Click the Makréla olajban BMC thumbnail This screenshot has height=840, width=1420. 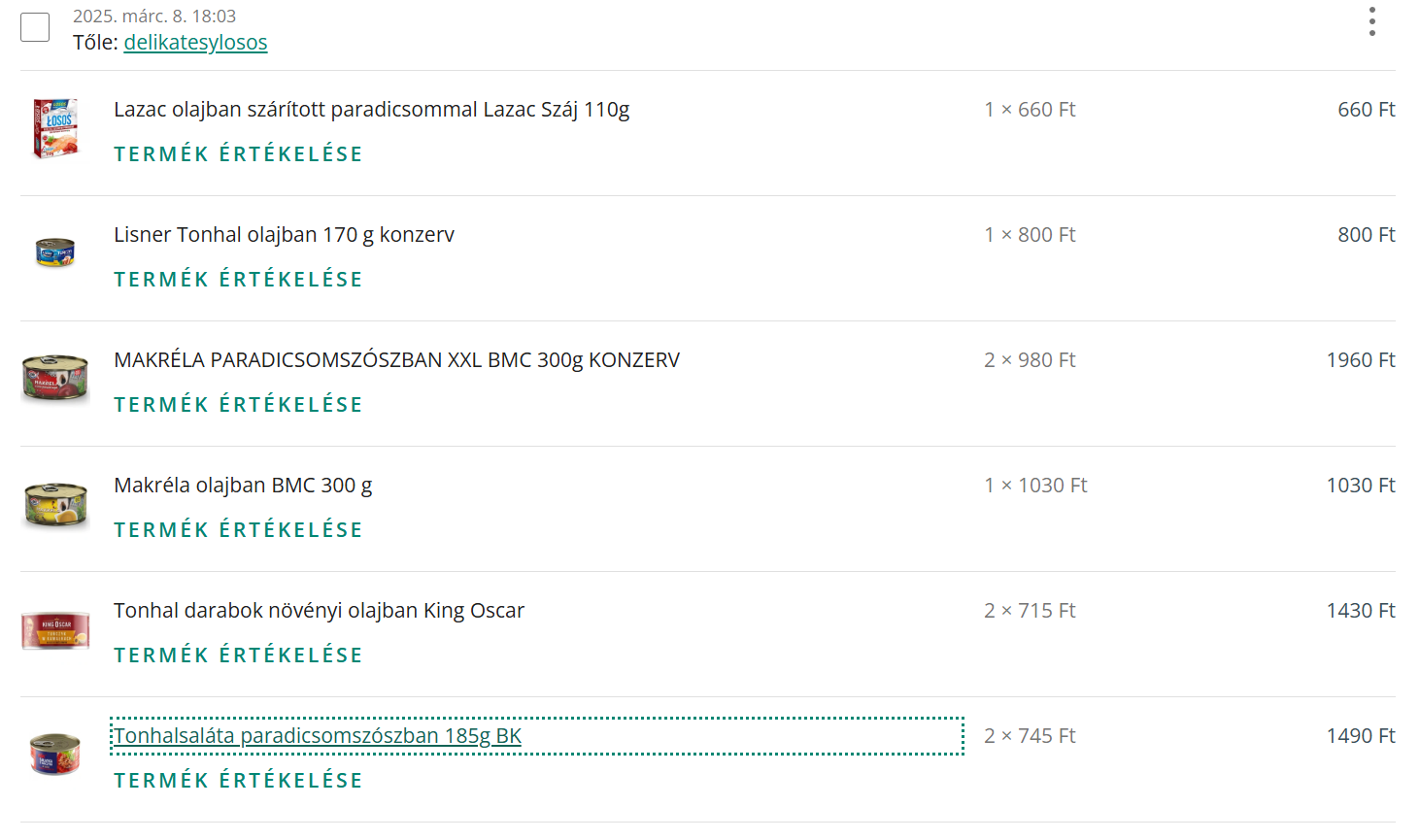[x=55, y=504]
